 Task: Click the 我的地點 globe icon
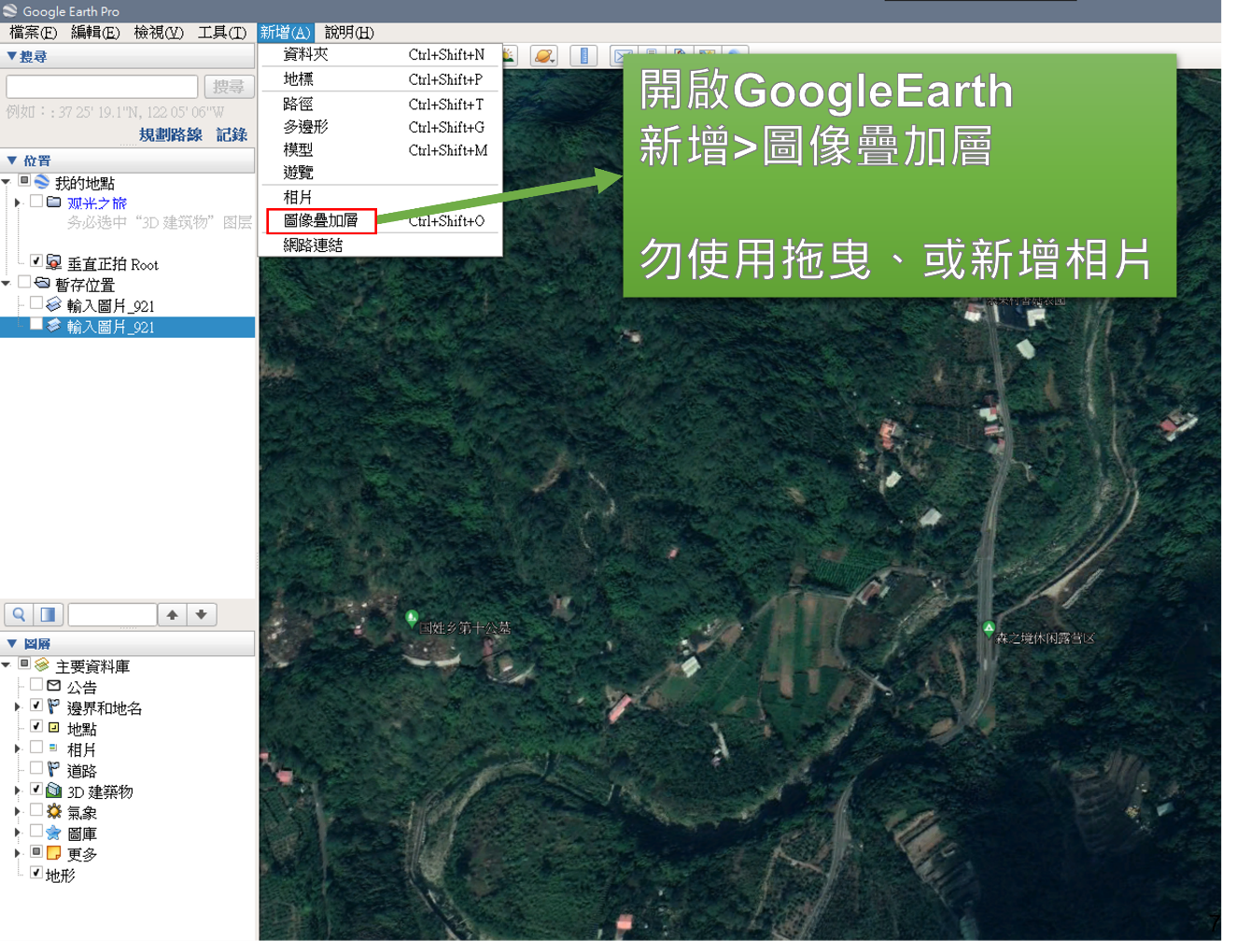point(42,182)
